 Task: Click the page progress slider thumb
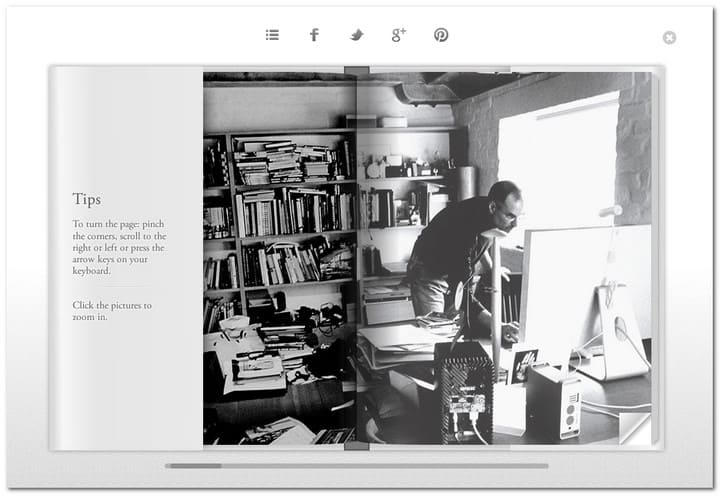[193, 465]
